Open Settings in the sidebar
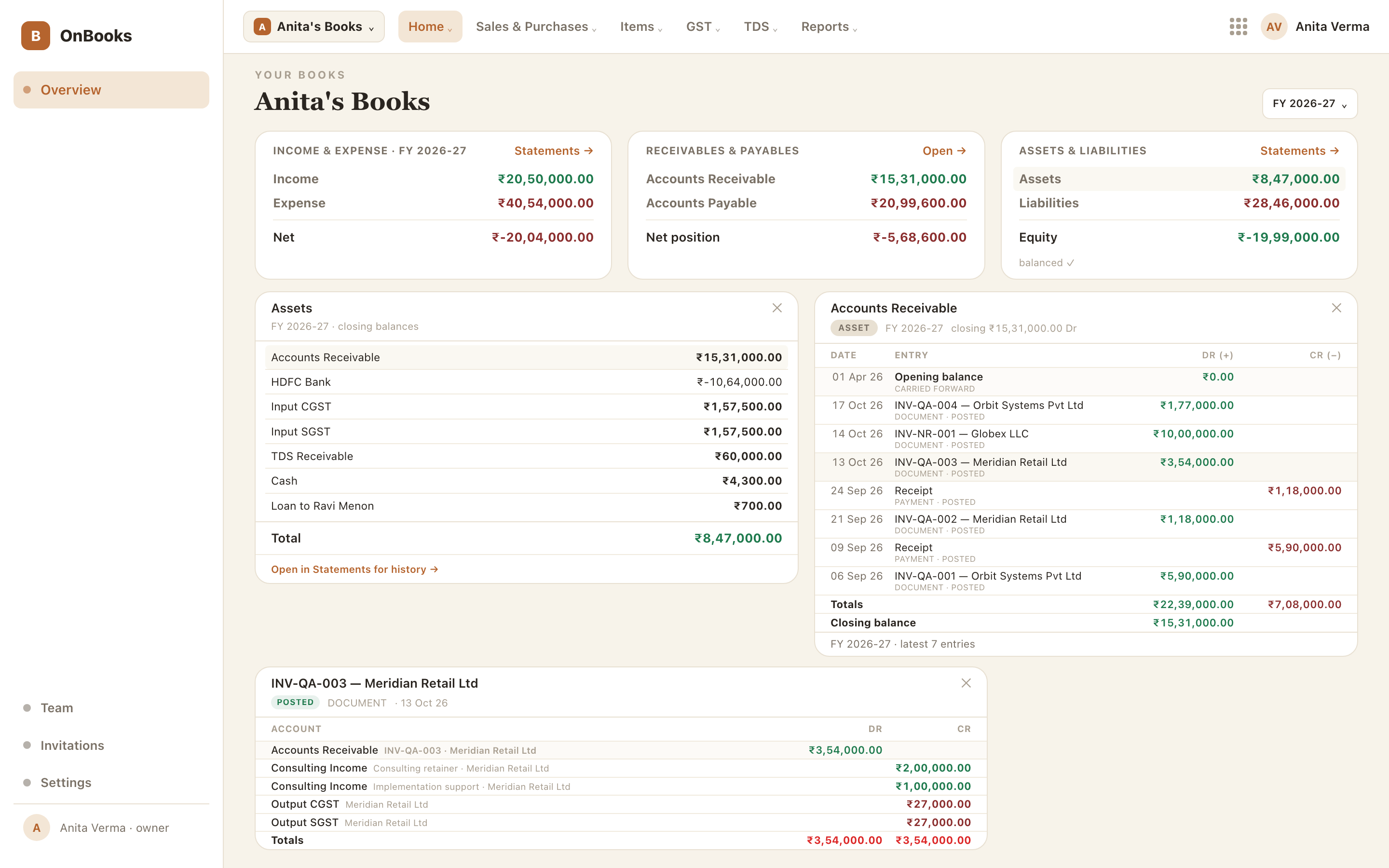This screenshot has width=1389, height=868. click(111, 783)
